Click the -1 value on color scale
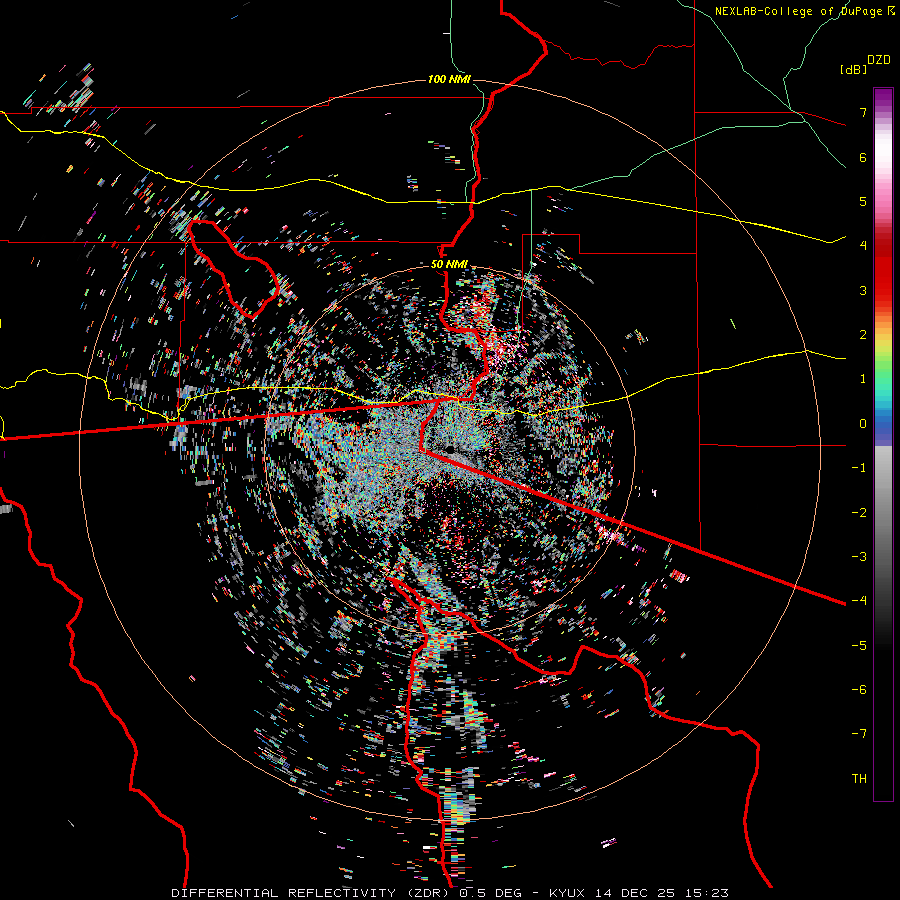This screenshot has height=900, width=900. point(859,468)
